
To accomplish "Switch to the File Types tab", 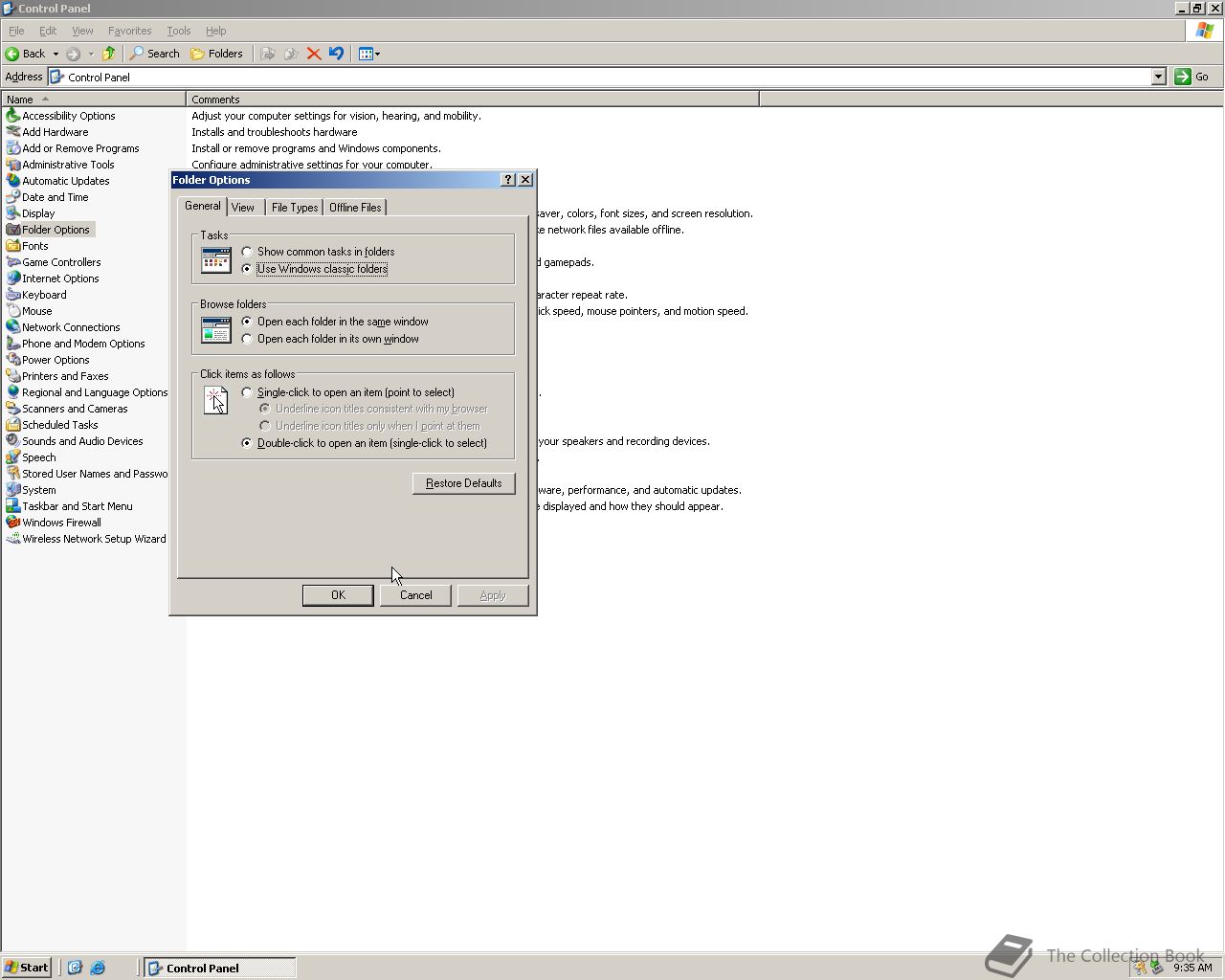I will pyautogui.click(x=295, y=208).
